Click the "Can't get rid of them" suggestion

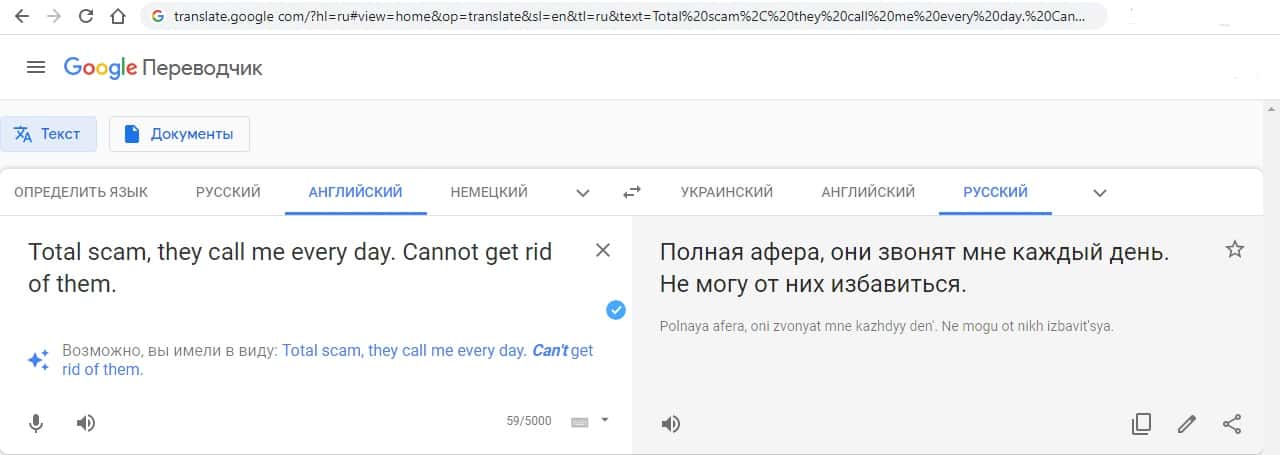(x=437, y=360)
